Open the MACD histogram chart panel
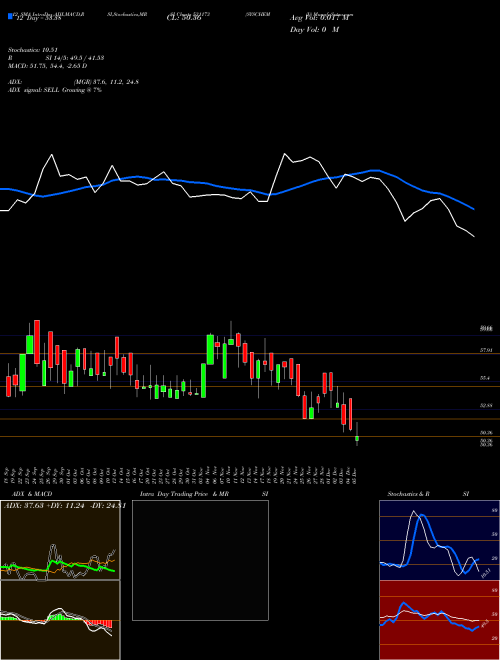The image size is (500, 660). click(x=60, y=620)
